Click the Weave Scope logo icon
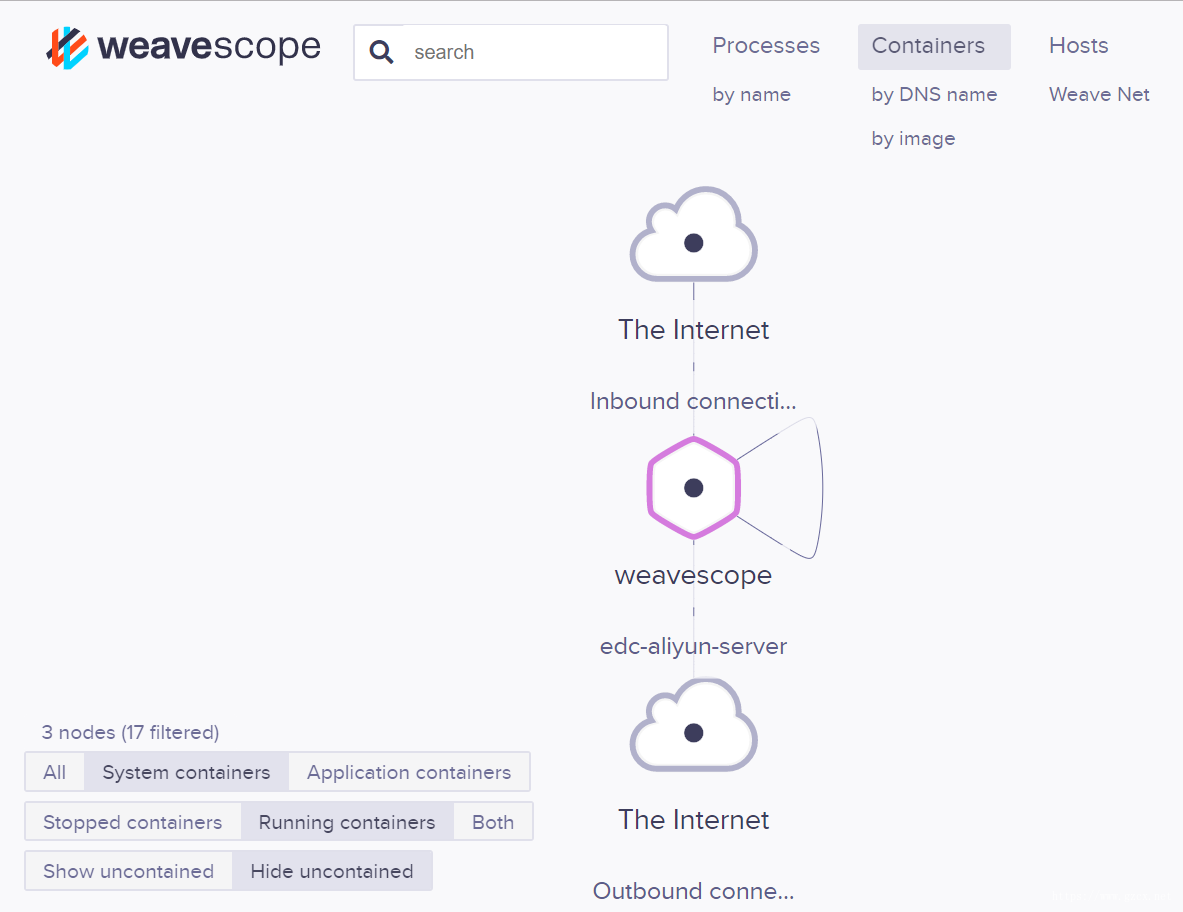 click(67, 48)
